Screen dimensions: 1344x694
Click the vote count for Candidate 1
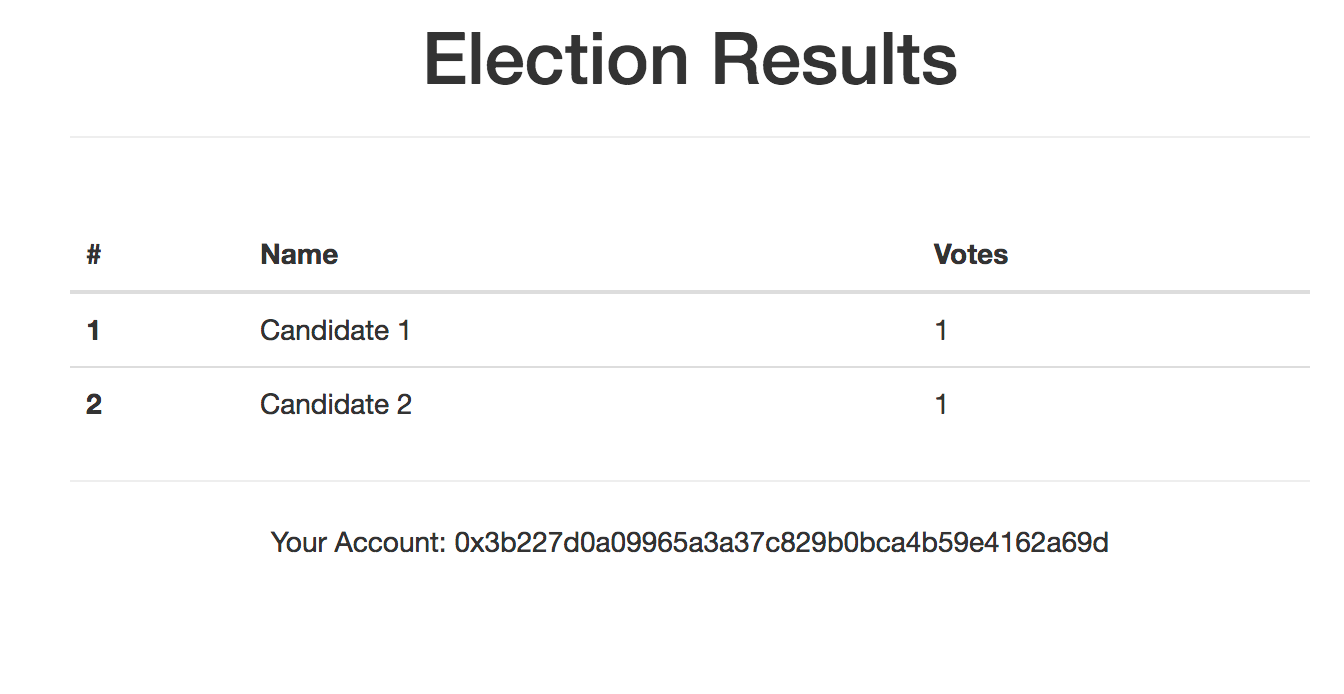941,330
